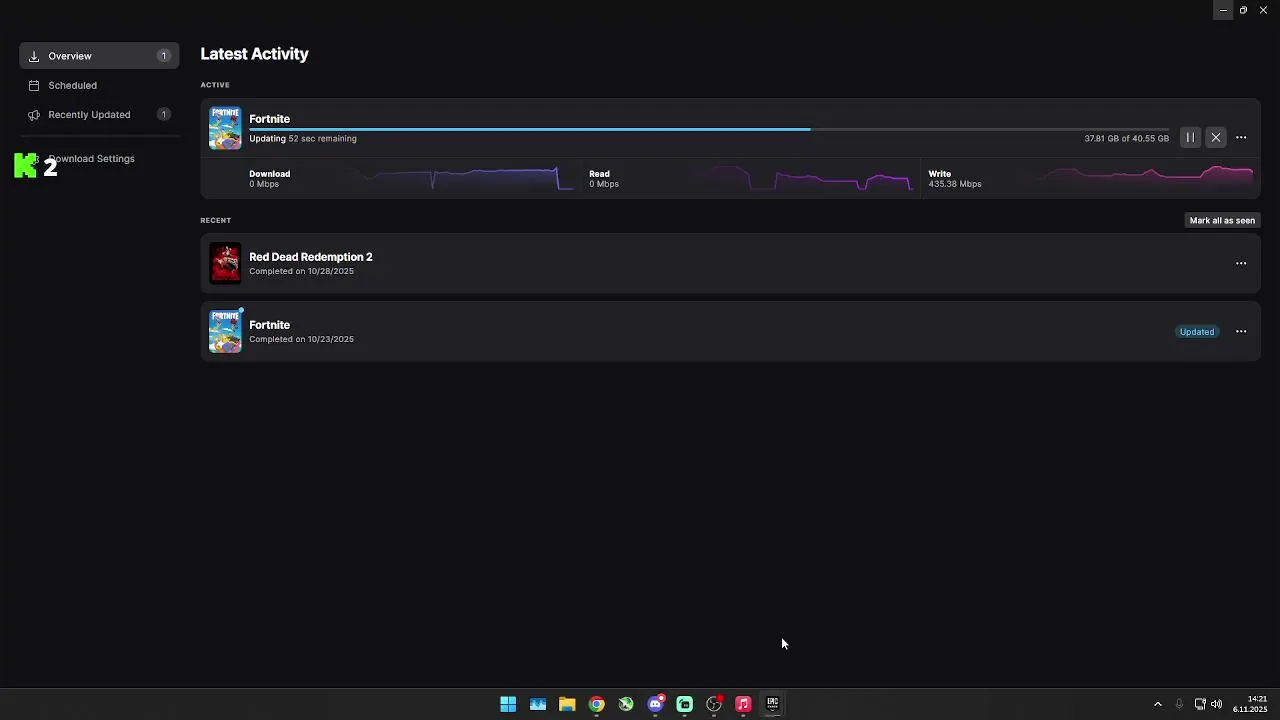The height and width of the screenshot is (720, 1280).
Task: Open the OBS icon on taskbar
Action: (714, 704)
